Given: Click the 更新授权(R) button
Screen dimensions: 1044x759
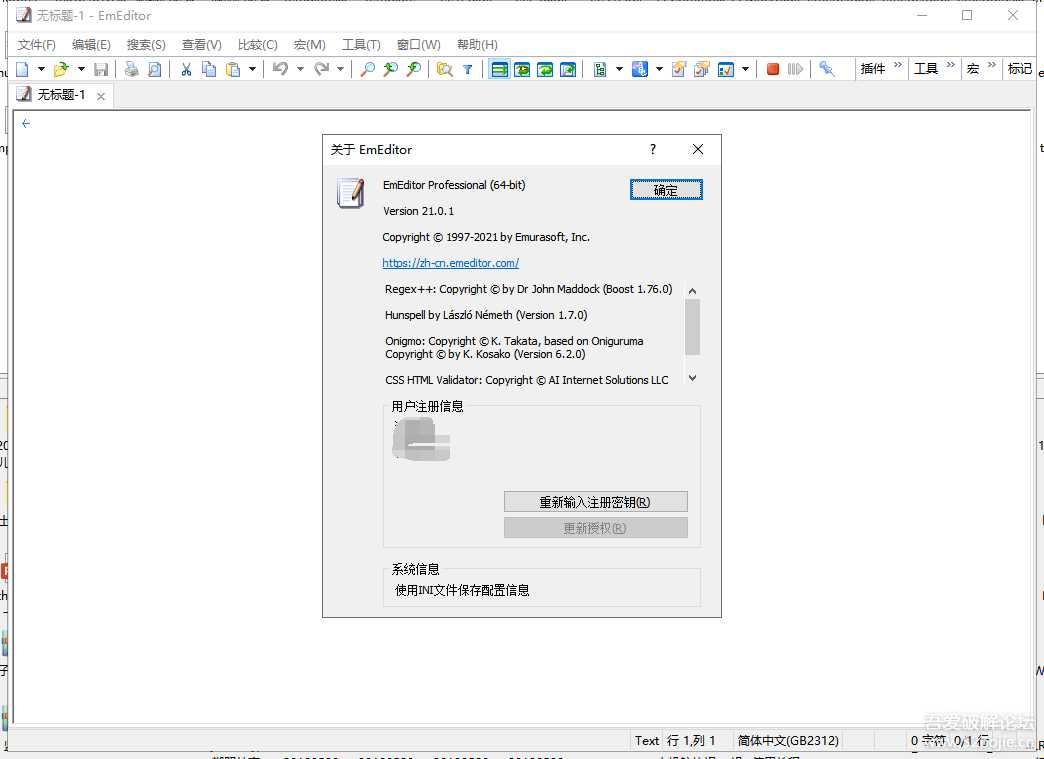Looking at the screenshot, I should coord(595,528).
